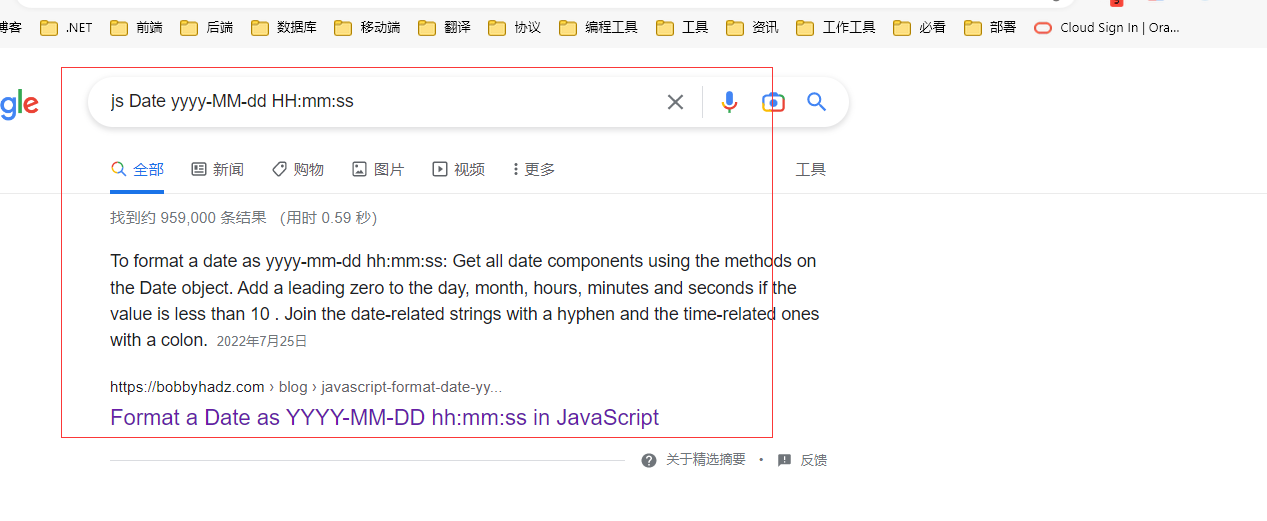1267x521 pixels.
Task: Open the .NET bookmarks folder
Action: point(66,28)
